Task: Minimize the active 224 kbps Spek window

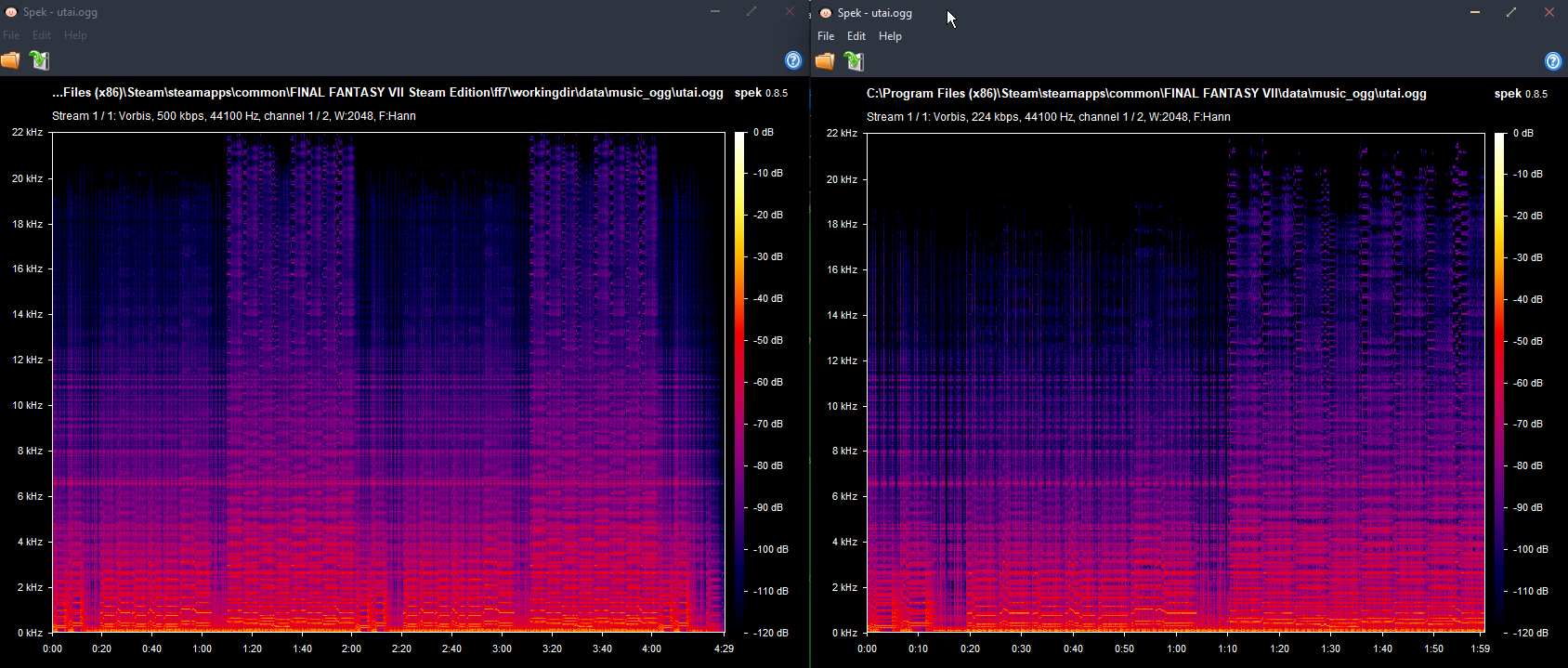Action: point(1475,12)
